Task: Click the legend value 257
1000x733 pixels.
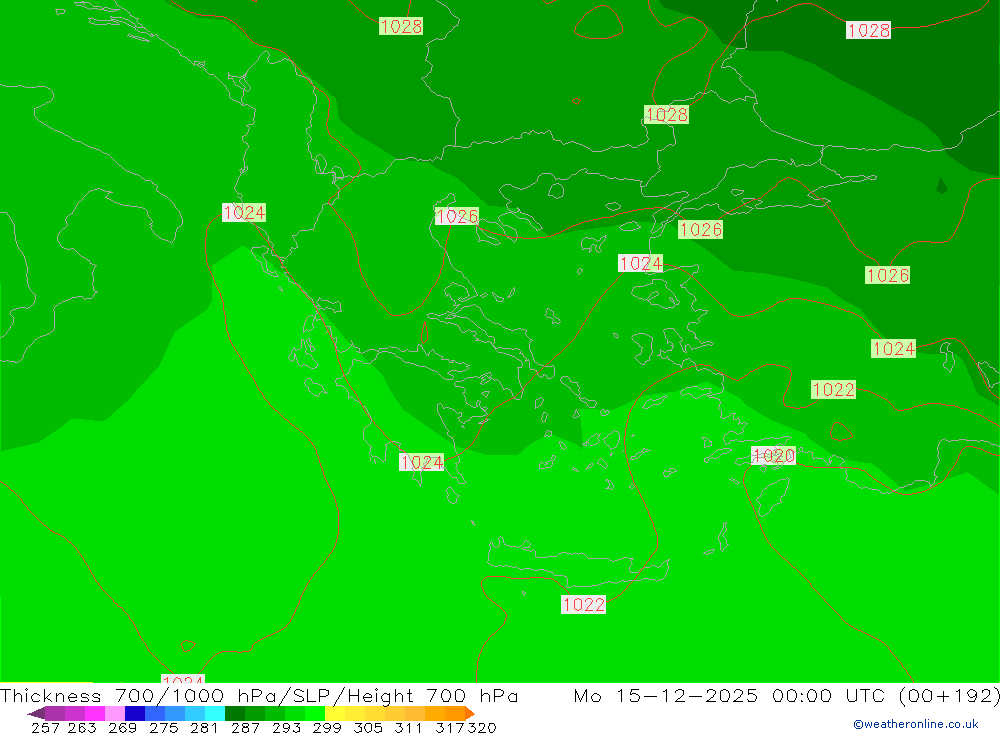Action: coord(45,728)
